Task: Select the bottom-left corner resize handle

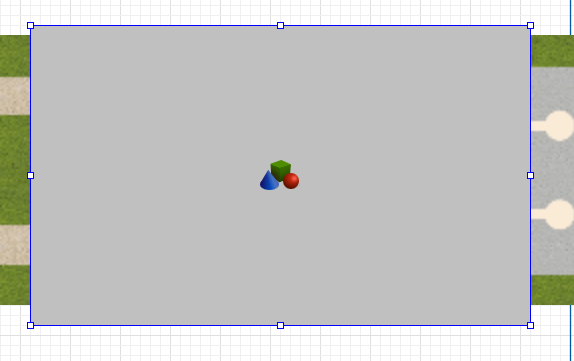Action: (x=30, y=325)
